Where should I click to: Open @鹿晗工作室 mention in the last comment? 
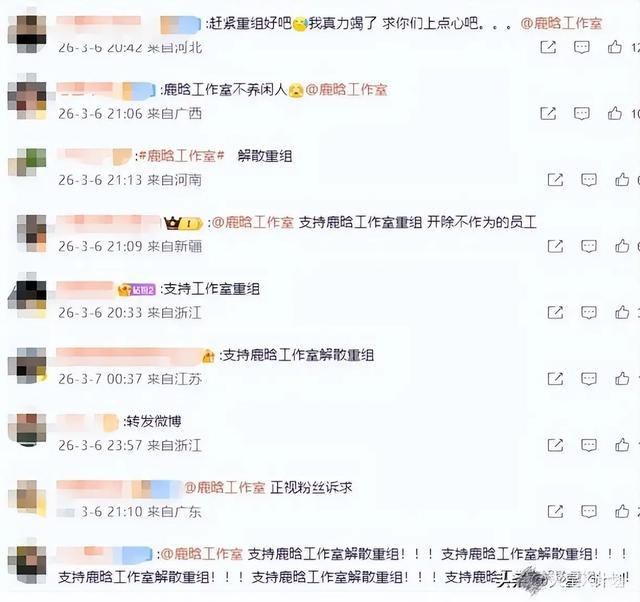pos(202,554)
